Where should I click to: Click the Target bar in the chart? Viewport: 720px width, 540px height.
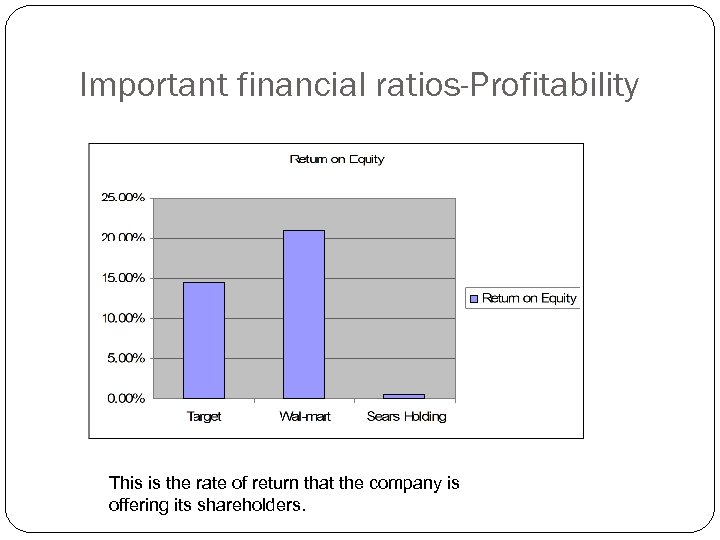pyautogui.click(x=204, y=340)
